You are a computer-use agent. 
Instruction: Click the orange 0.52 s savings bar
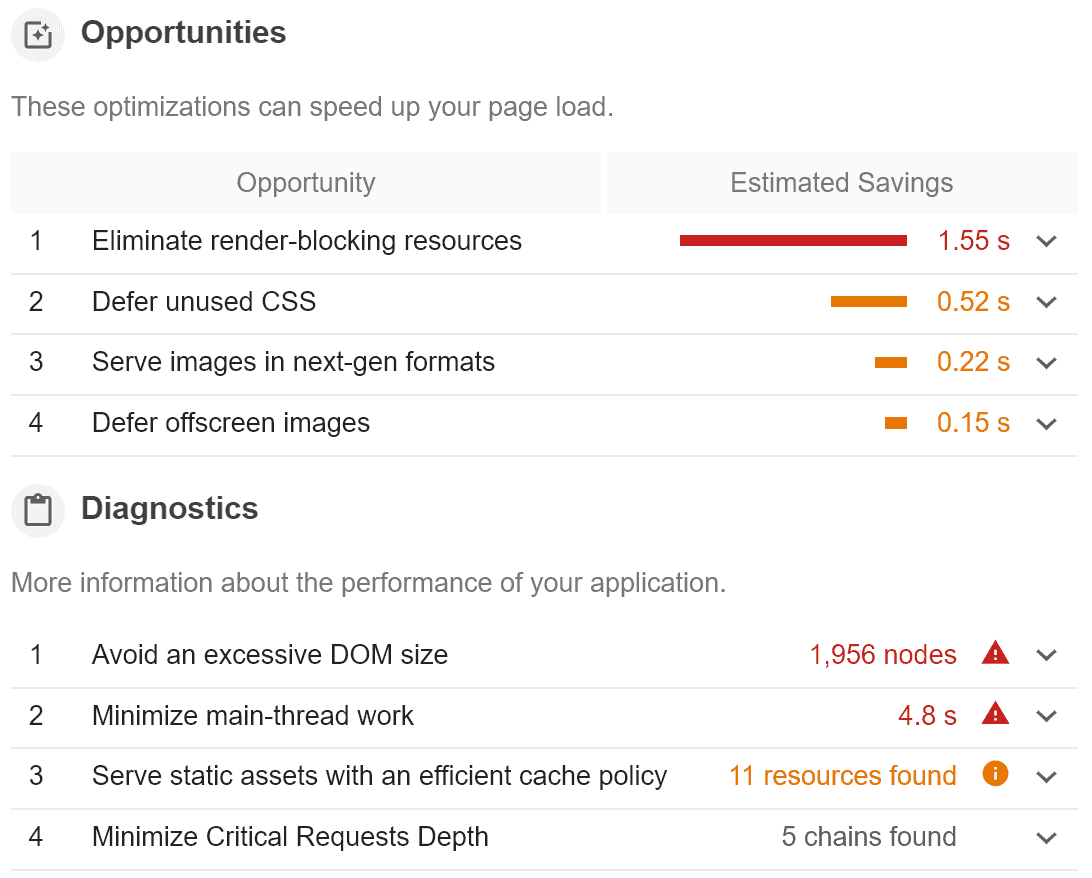868,301
